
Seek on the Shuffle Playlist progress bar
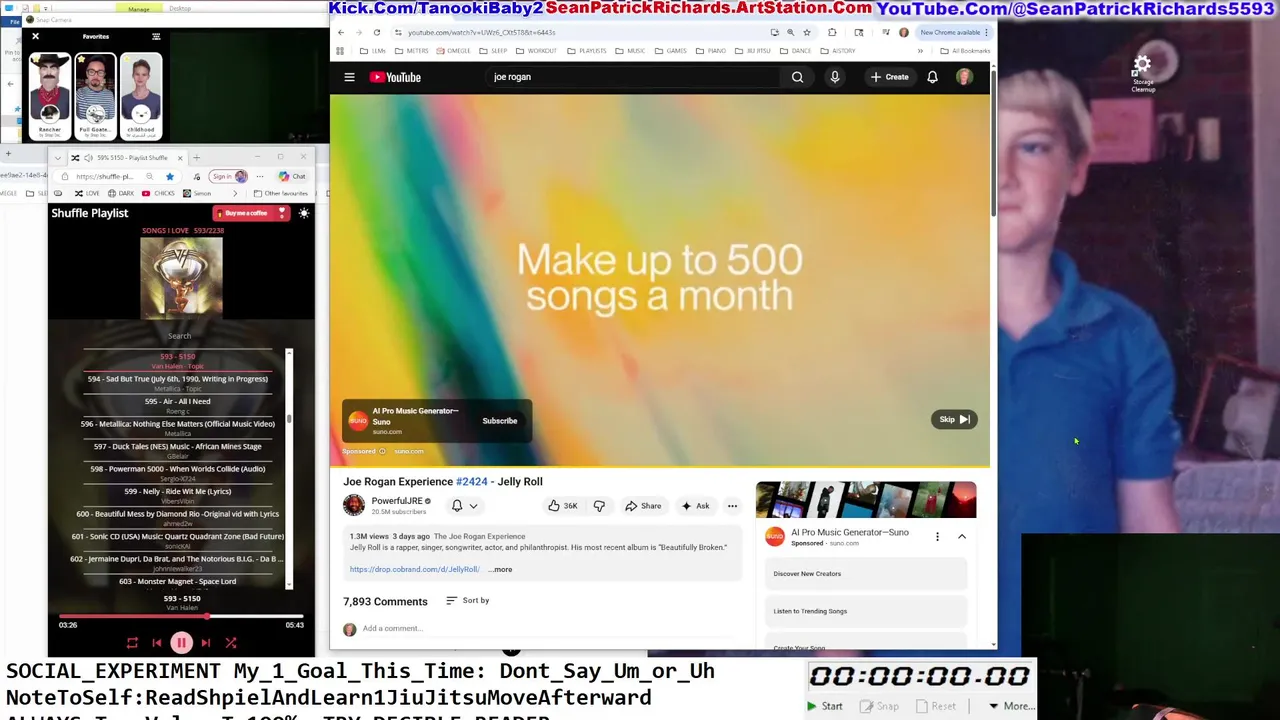tap(181, 617)
